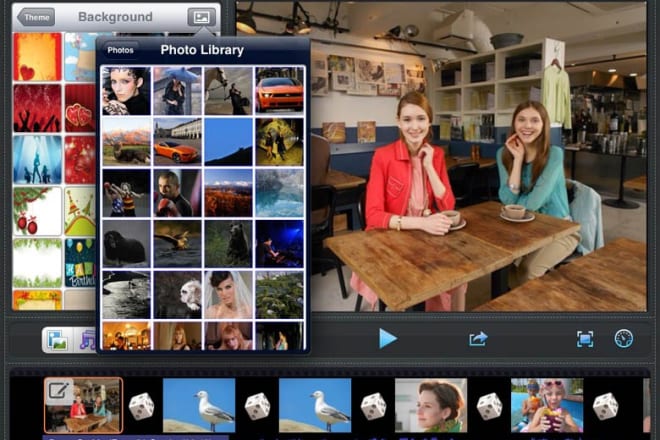Tap the main cafe photo preview
Image resolution: width=660 pixels, height=440 pixels.
[478, 157]
